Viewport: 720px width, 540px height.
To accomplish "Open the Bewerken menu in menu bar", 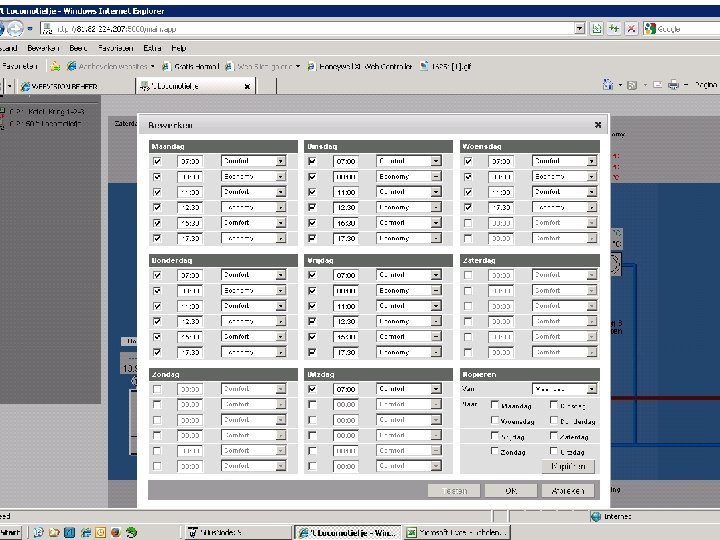I will [x=43, y=48].
